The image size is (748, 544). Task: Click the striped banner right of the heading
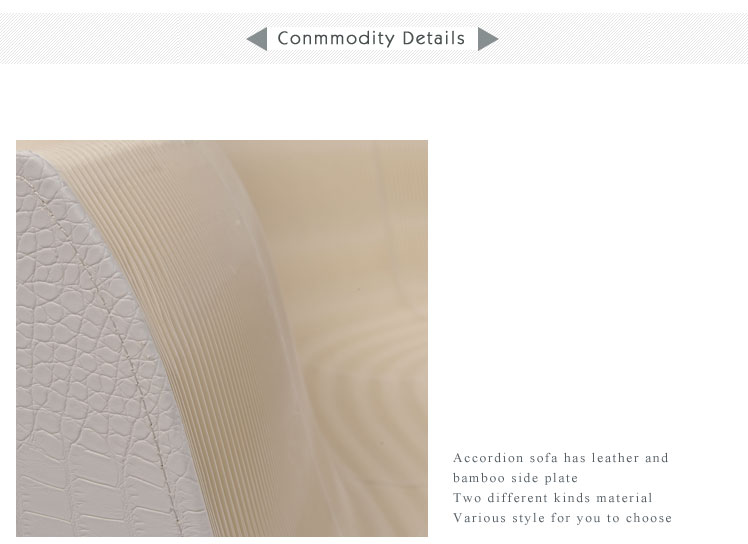pyautogui.click(x=623, y=39)
